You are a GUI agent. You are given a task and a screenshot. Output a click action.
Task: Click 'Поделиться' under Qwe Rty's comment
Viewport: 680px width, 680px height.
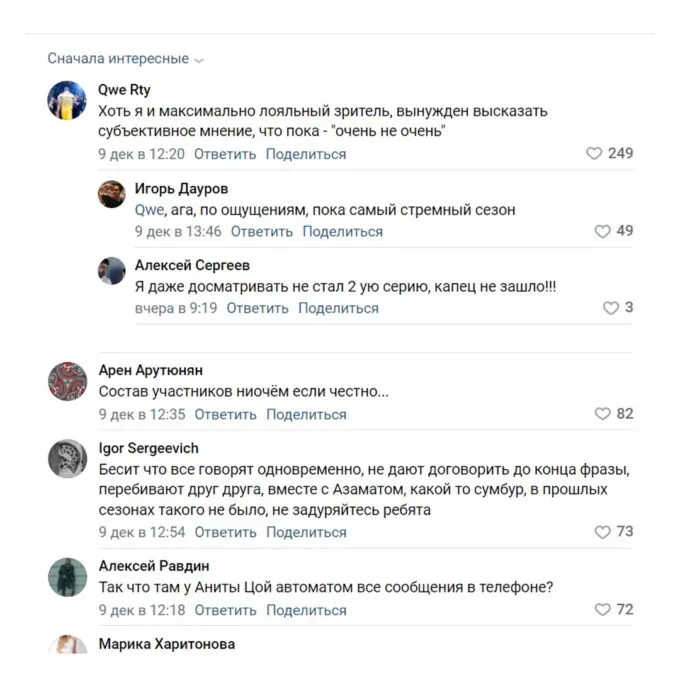point(306,154)
